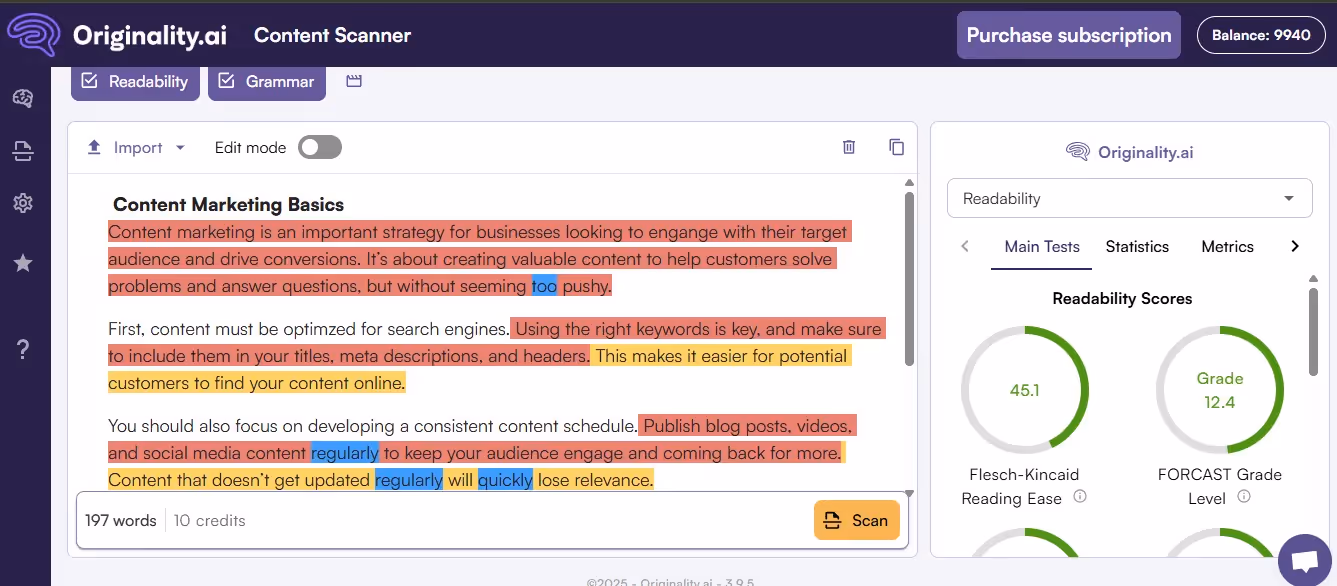Click the 'Content Marketing Basics' heading
The height and width of the screenshot is (586, 1337).
(228, 205)
